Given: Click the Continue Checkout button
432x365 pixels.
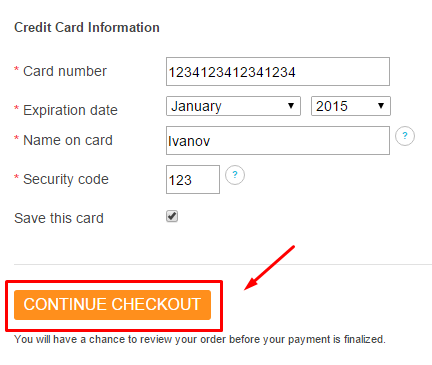Looking at the screenshot, I should (112, 305).
